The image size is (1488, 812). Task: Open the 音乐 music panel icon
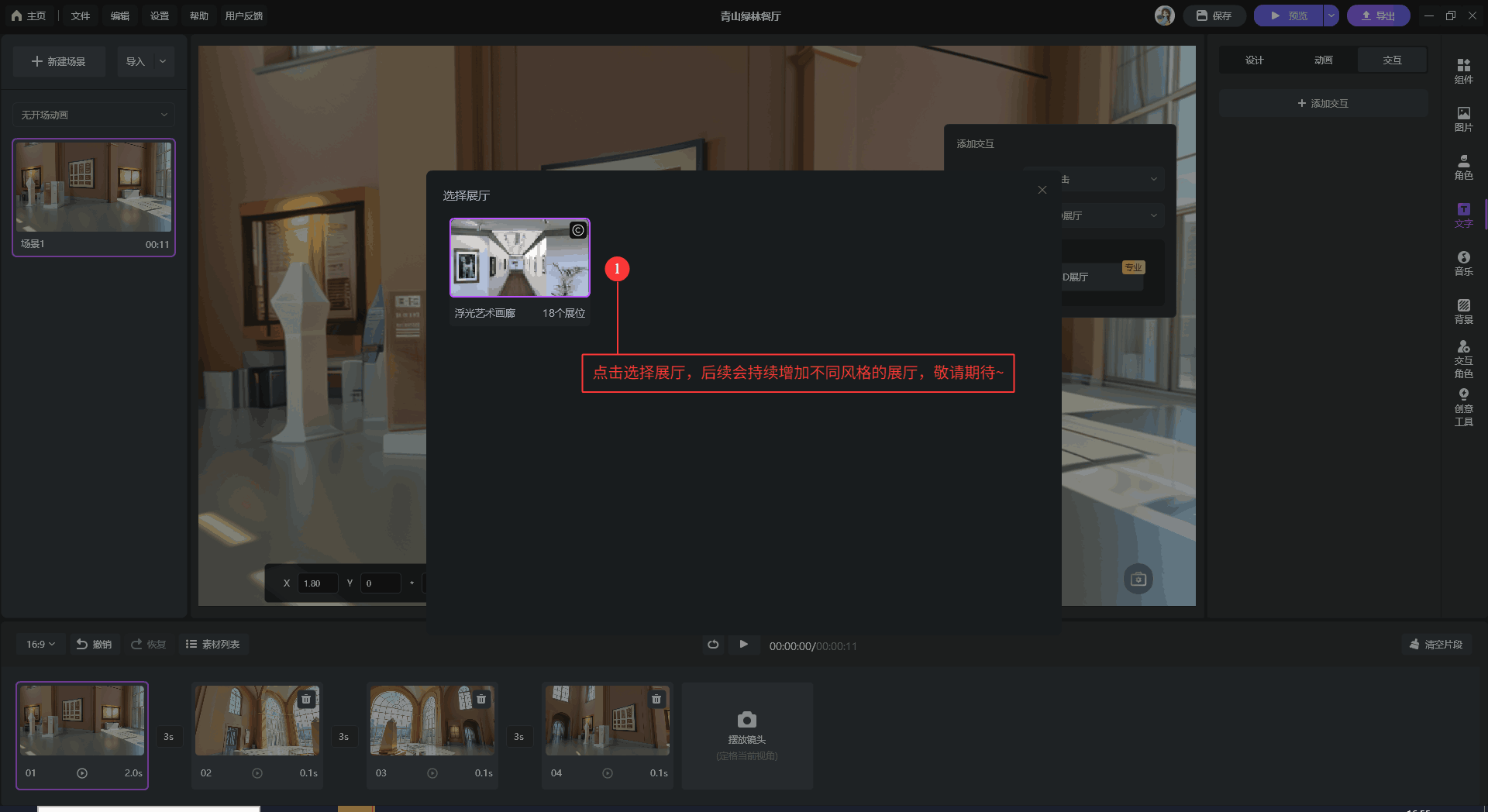(x=1463, y=263)
